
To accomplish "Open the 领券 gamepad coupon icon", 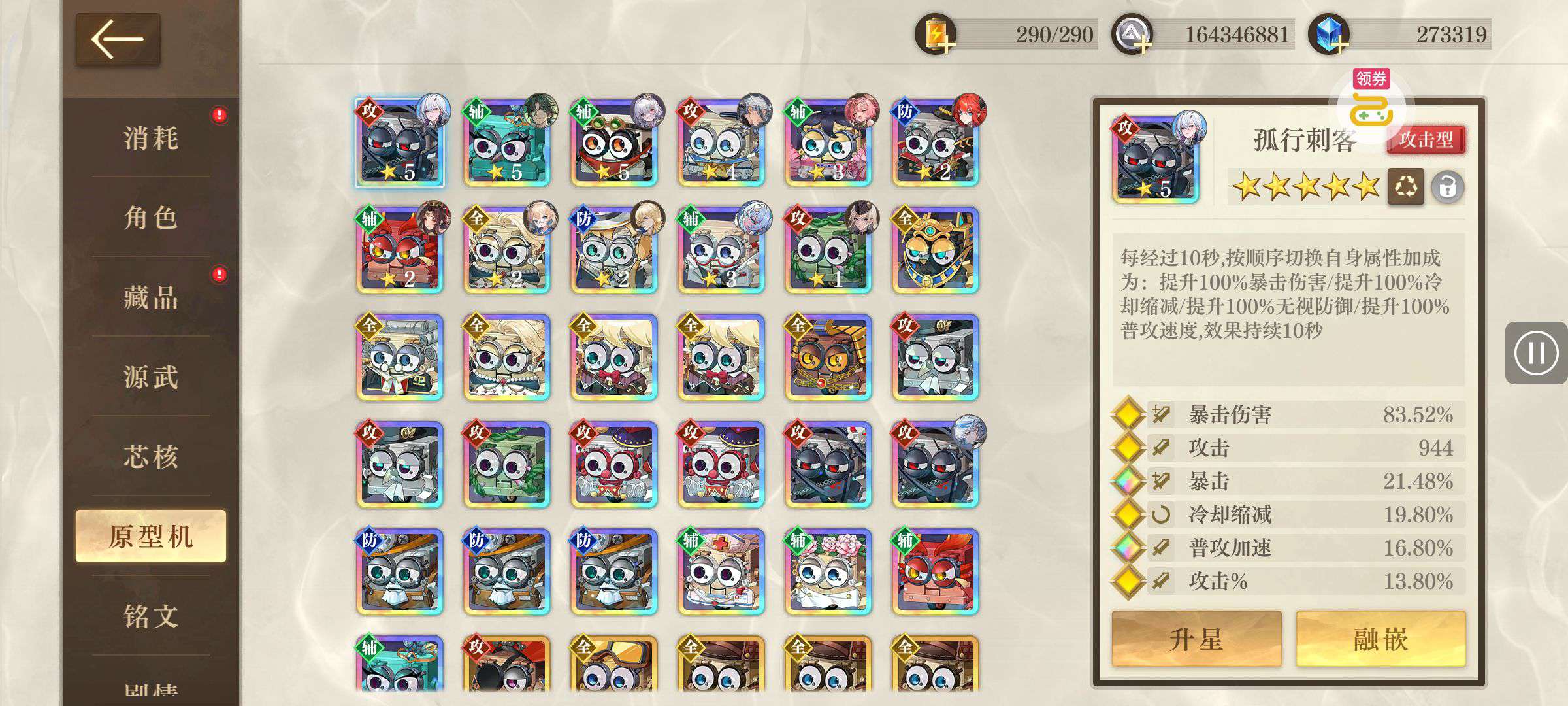I will (1371, 105).
